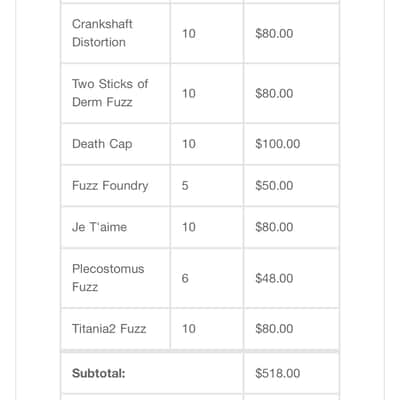Viewport: 400px width, 400px height.
Task: Click quantity 10 in Crankshaft Distortion row
Action: tap(189, 33)
